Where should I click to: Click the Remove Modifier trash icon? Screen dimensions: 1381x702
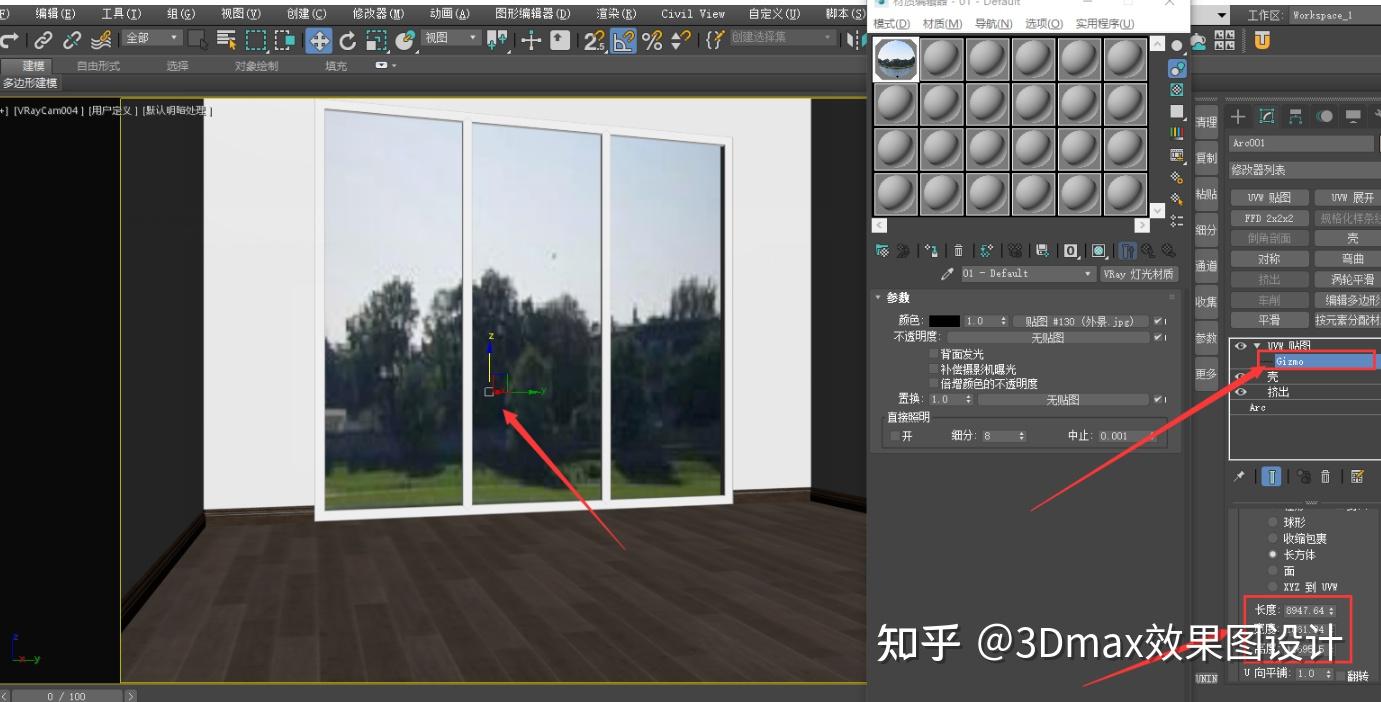(1324, 477)
